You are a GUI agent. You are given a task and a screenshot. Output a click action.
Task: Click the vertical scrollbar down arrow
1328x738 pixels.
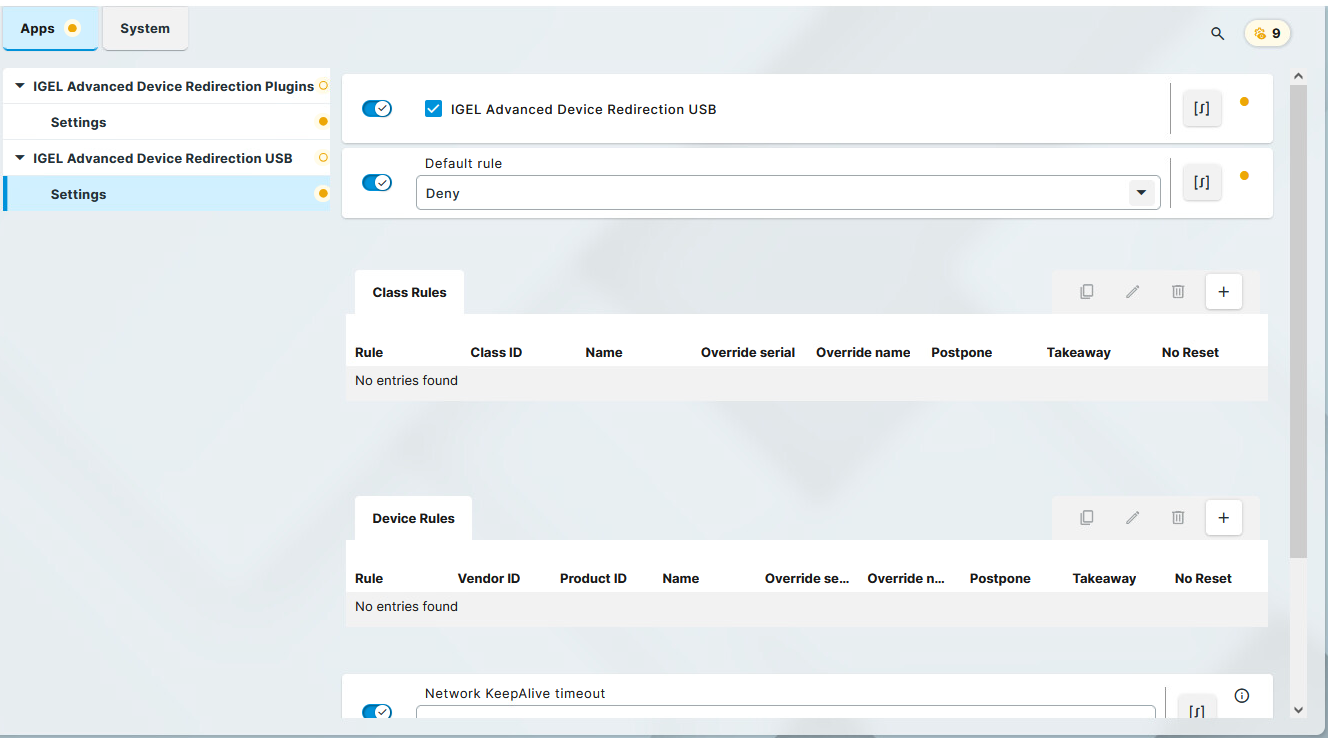click(1298, 709)
